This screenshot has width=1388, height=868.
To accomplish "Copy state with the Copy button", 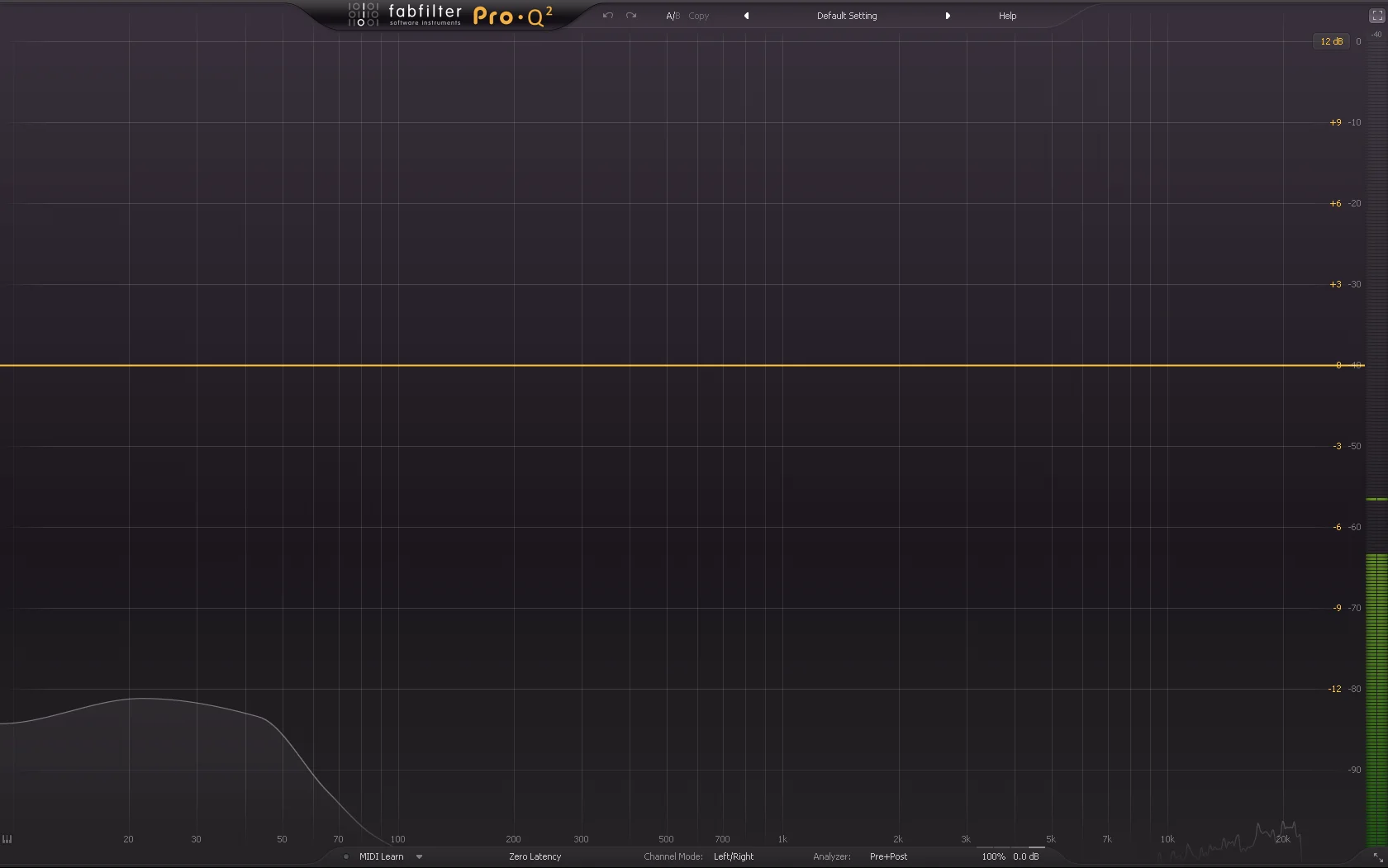I will [x=699, y=16].
